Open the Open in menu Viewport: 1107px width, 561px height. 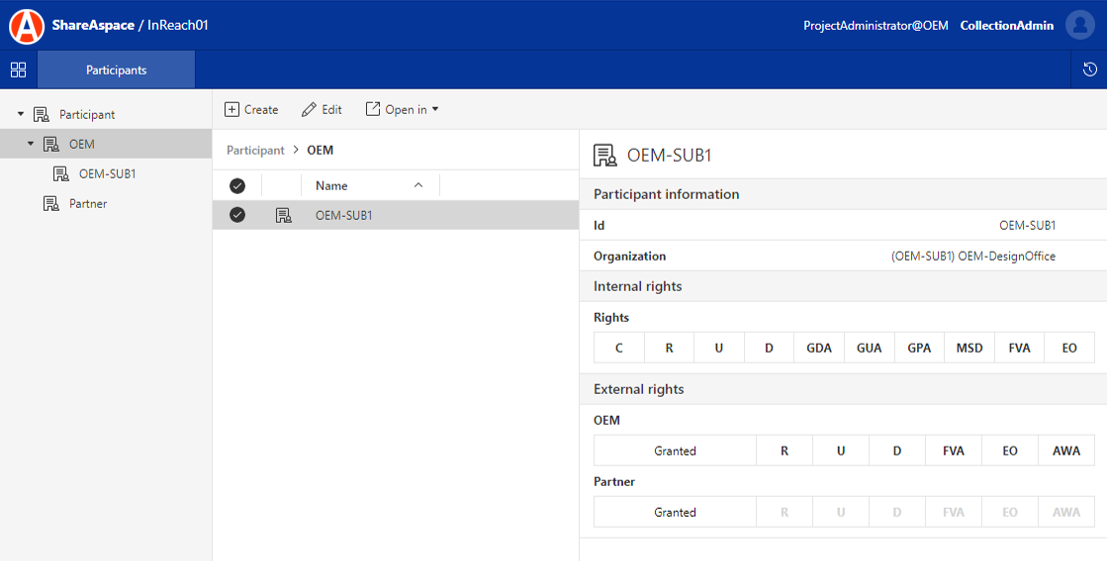click(402, 109)
